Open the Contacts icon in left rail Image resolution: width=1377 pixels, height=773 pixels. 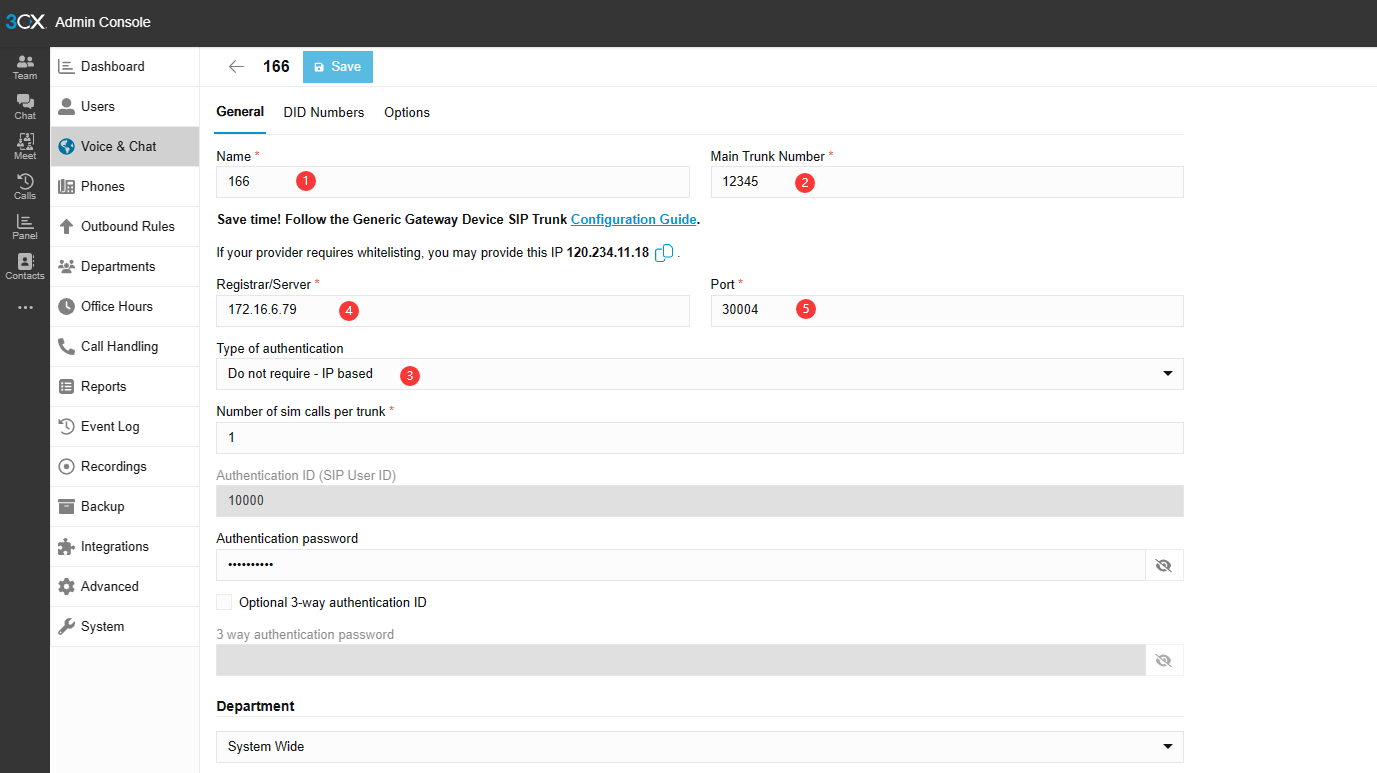[25, 267]
